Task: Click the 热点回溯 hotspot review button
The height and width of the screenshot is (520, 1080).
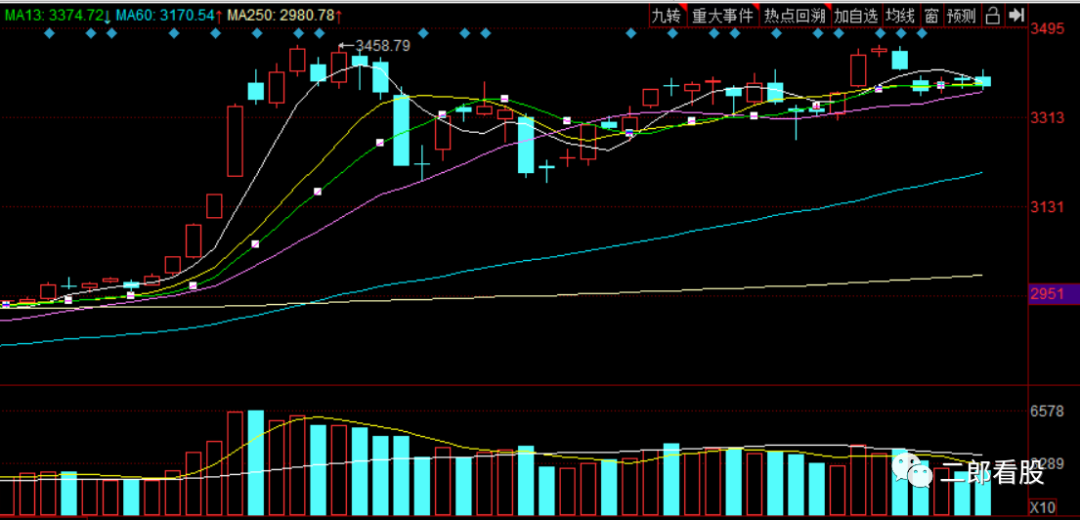Action: [794, 15]
